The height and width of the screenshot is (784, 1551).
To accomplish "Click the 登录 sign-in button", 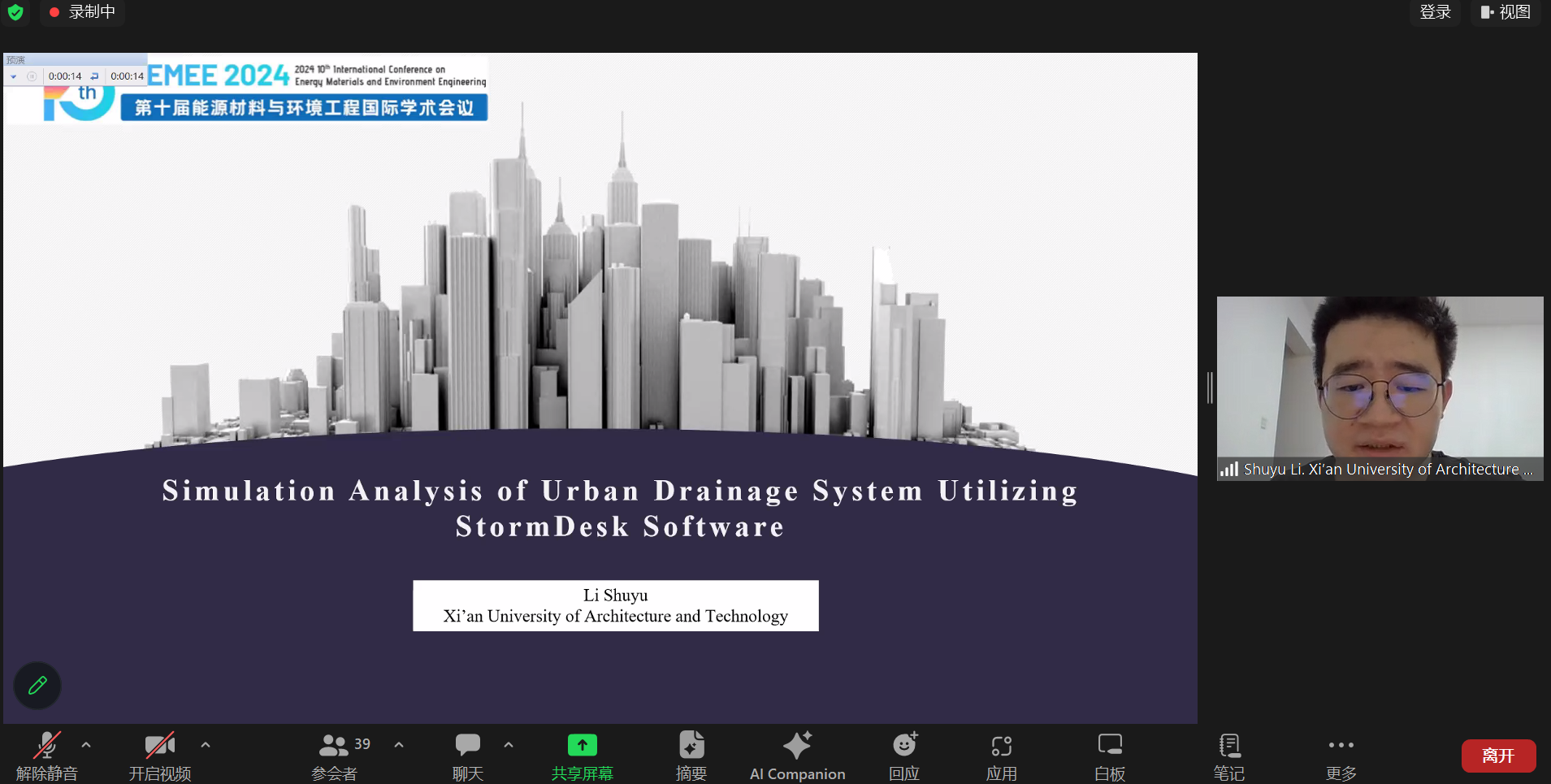I will (1435, 12).
